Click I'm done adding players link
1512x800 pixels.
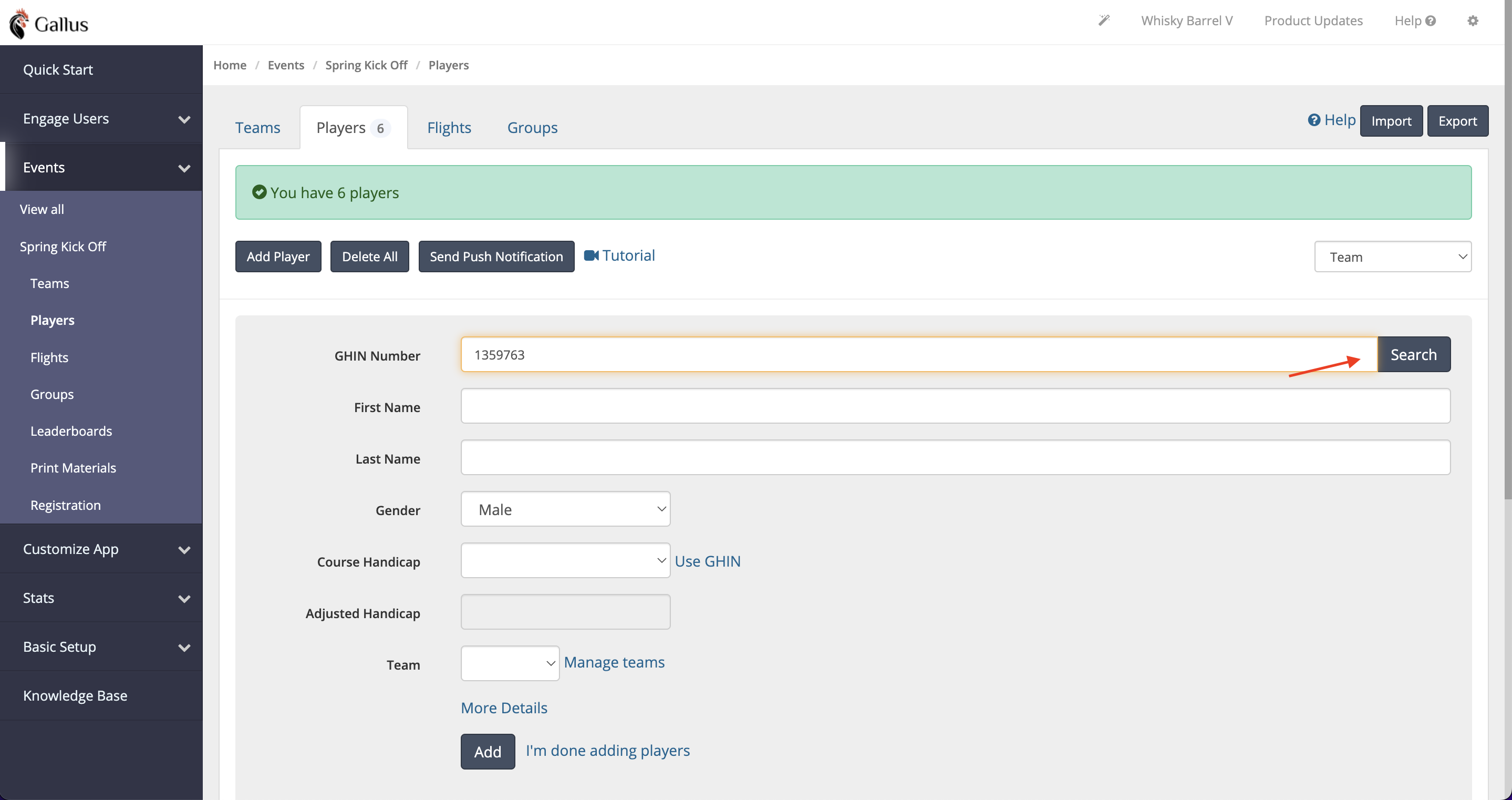pyautogui.click(x=607, y=751)
